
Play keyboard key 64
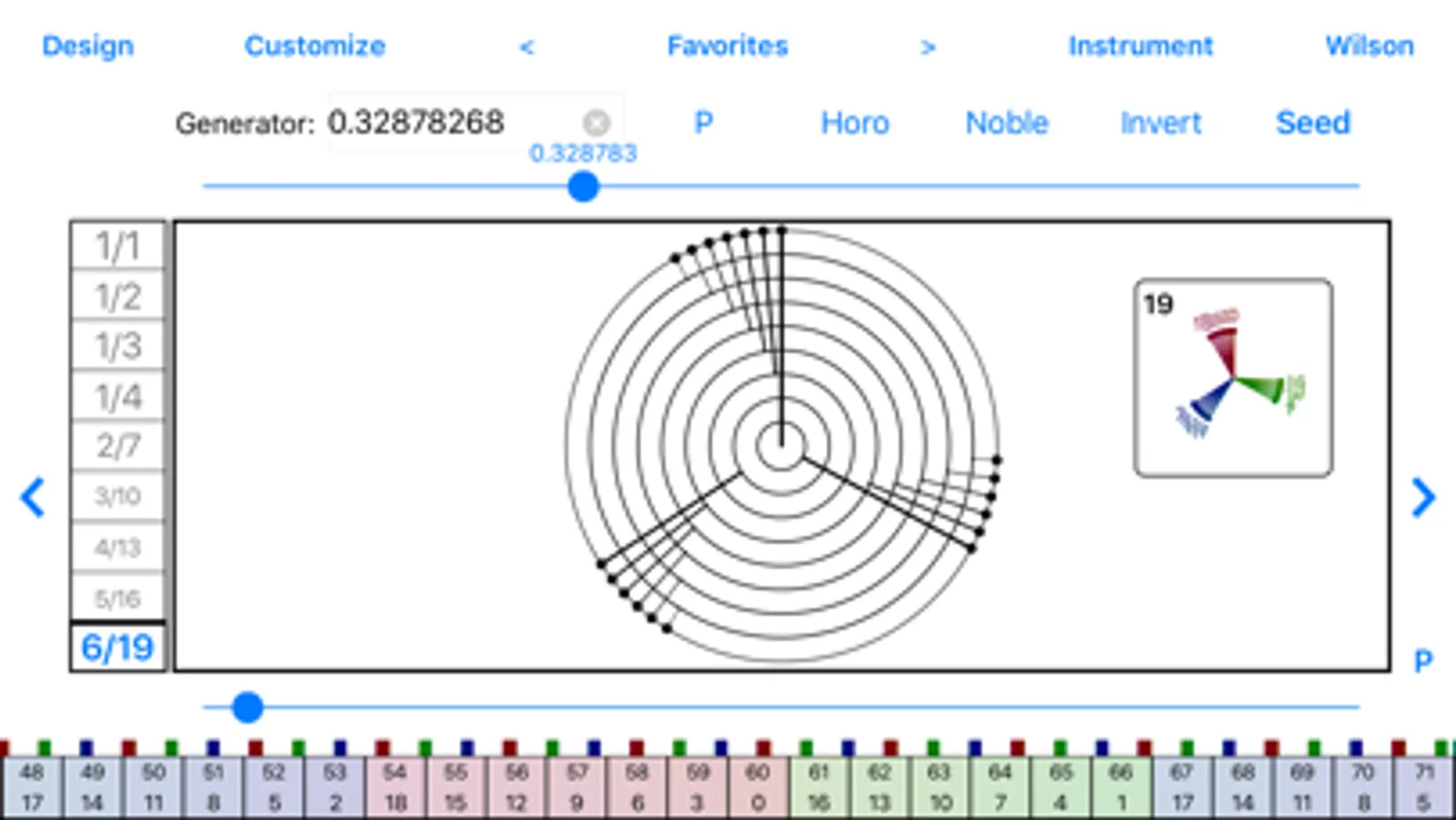[x=1000, y=787]
